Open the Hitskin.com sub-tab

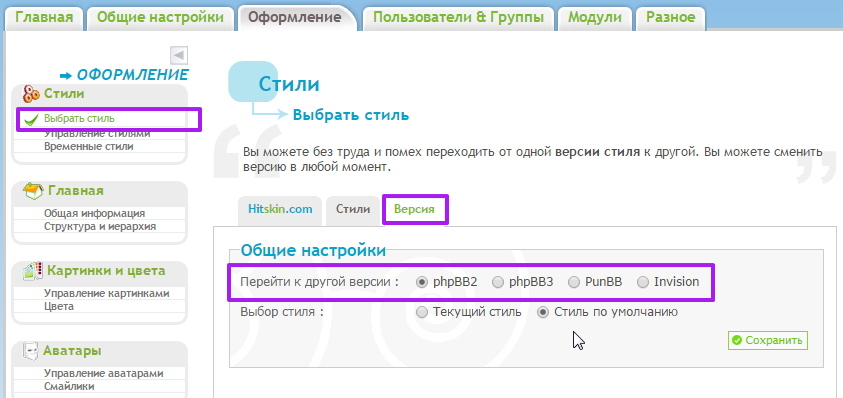click(280, 210)
